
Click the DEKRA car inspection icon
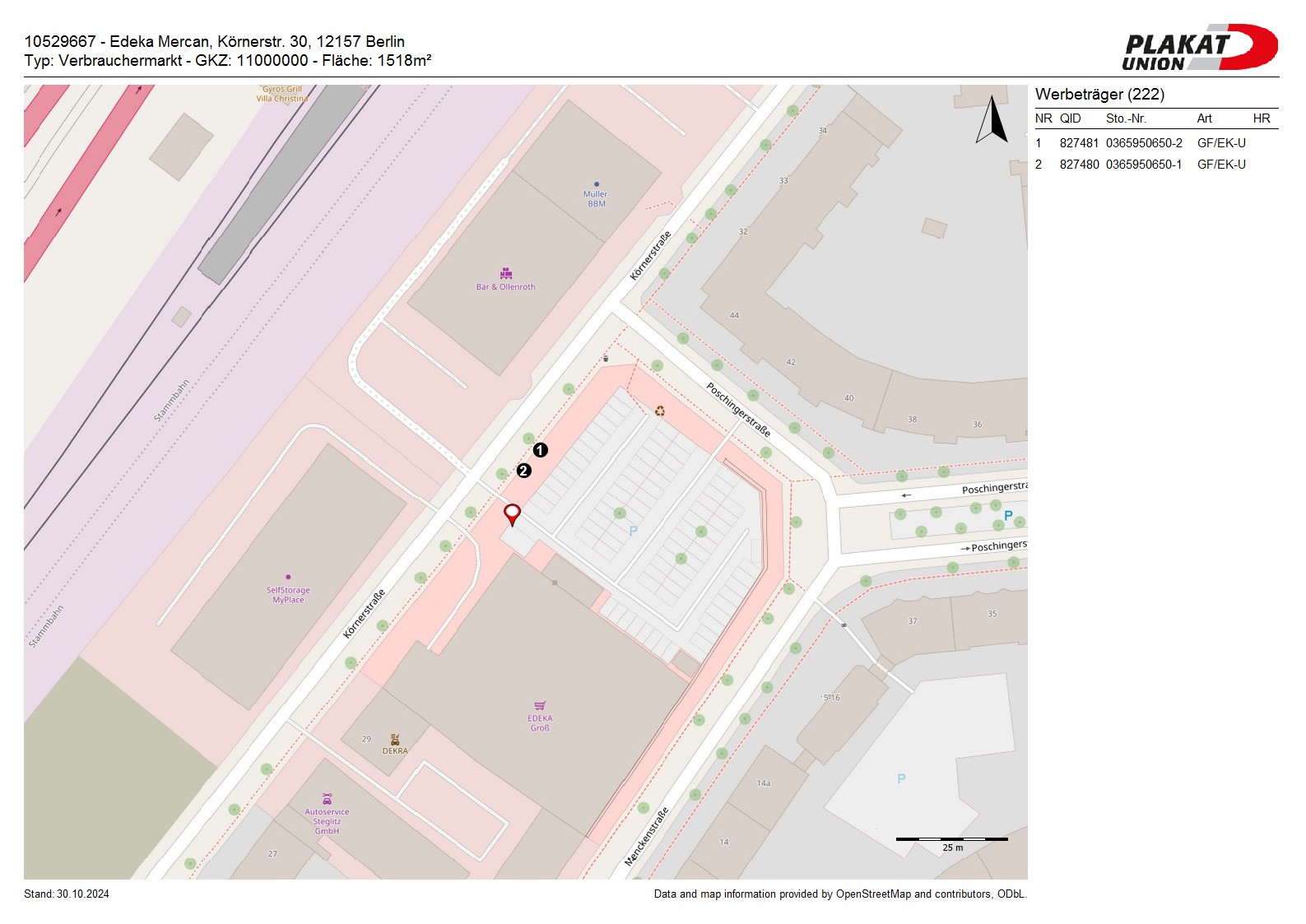395,740
